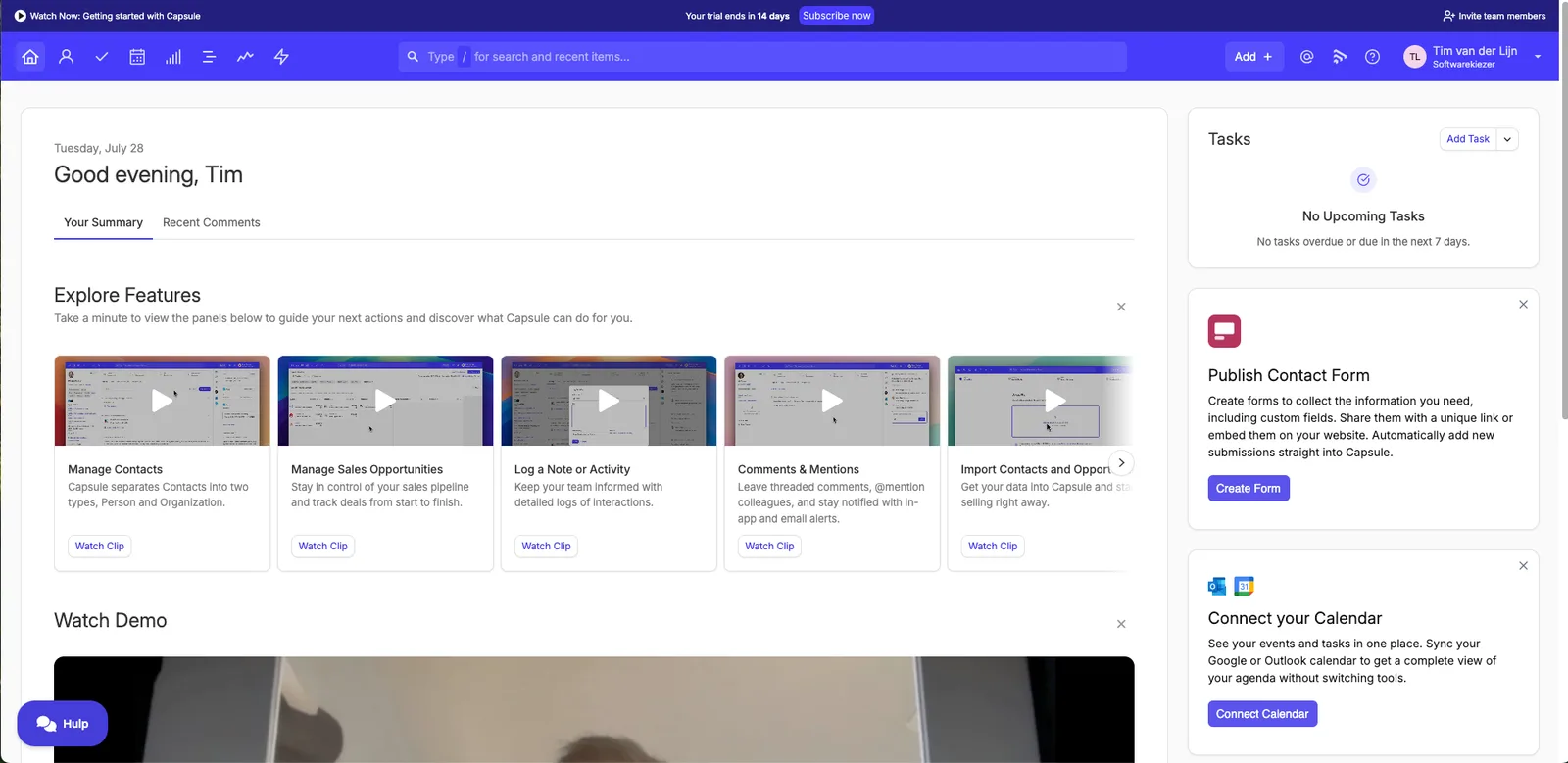Click Invite team members link
The width and height of the screenshot is (1568, 763).
coord(1494,16)
